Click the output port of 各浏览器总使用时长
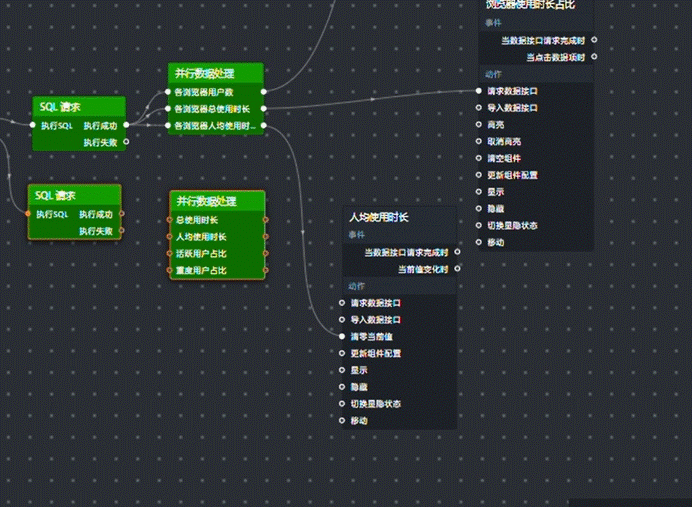Viewport: 692px width, 507px height. point(263,109)
